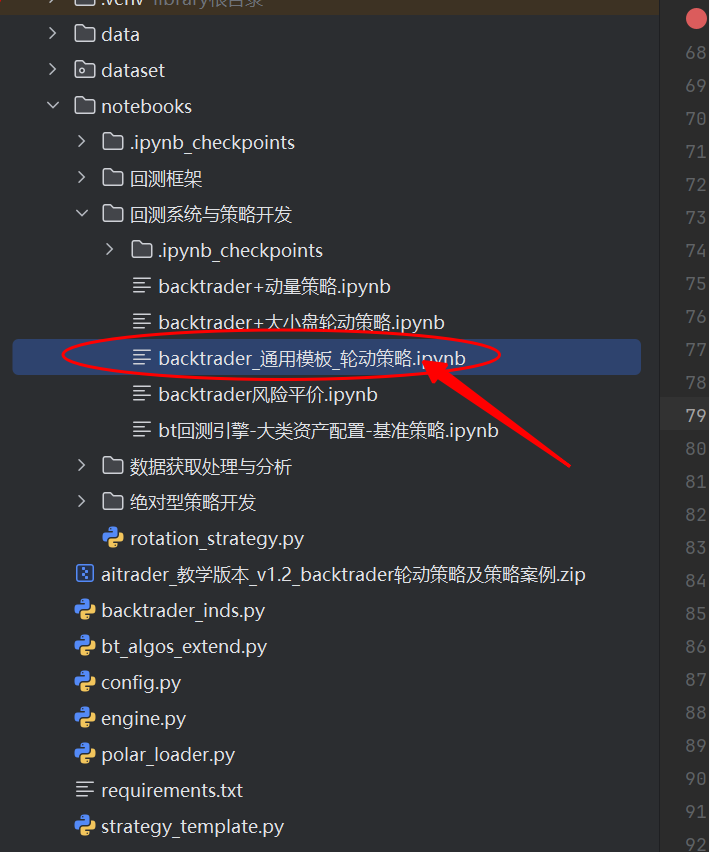710x852 pixels.
Task: Click line number 79 in the gutter
Action: pyautogui.click(x=695, y=416)
